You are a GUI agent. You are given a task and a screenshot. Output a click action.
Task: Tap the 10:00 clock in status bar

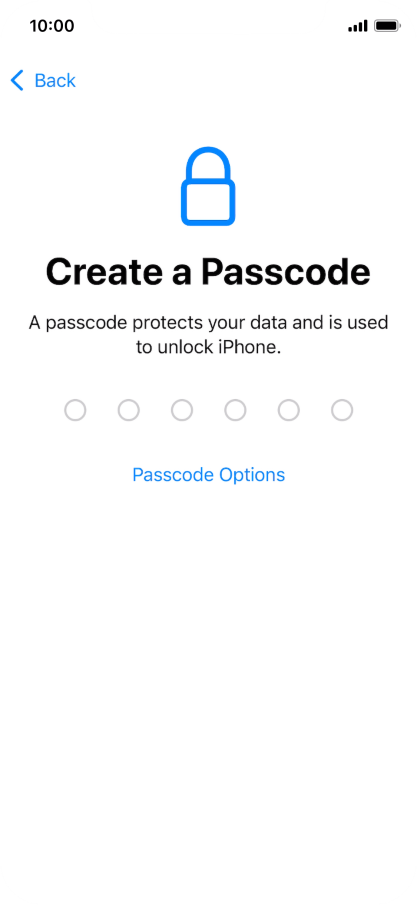coord(52,26)
